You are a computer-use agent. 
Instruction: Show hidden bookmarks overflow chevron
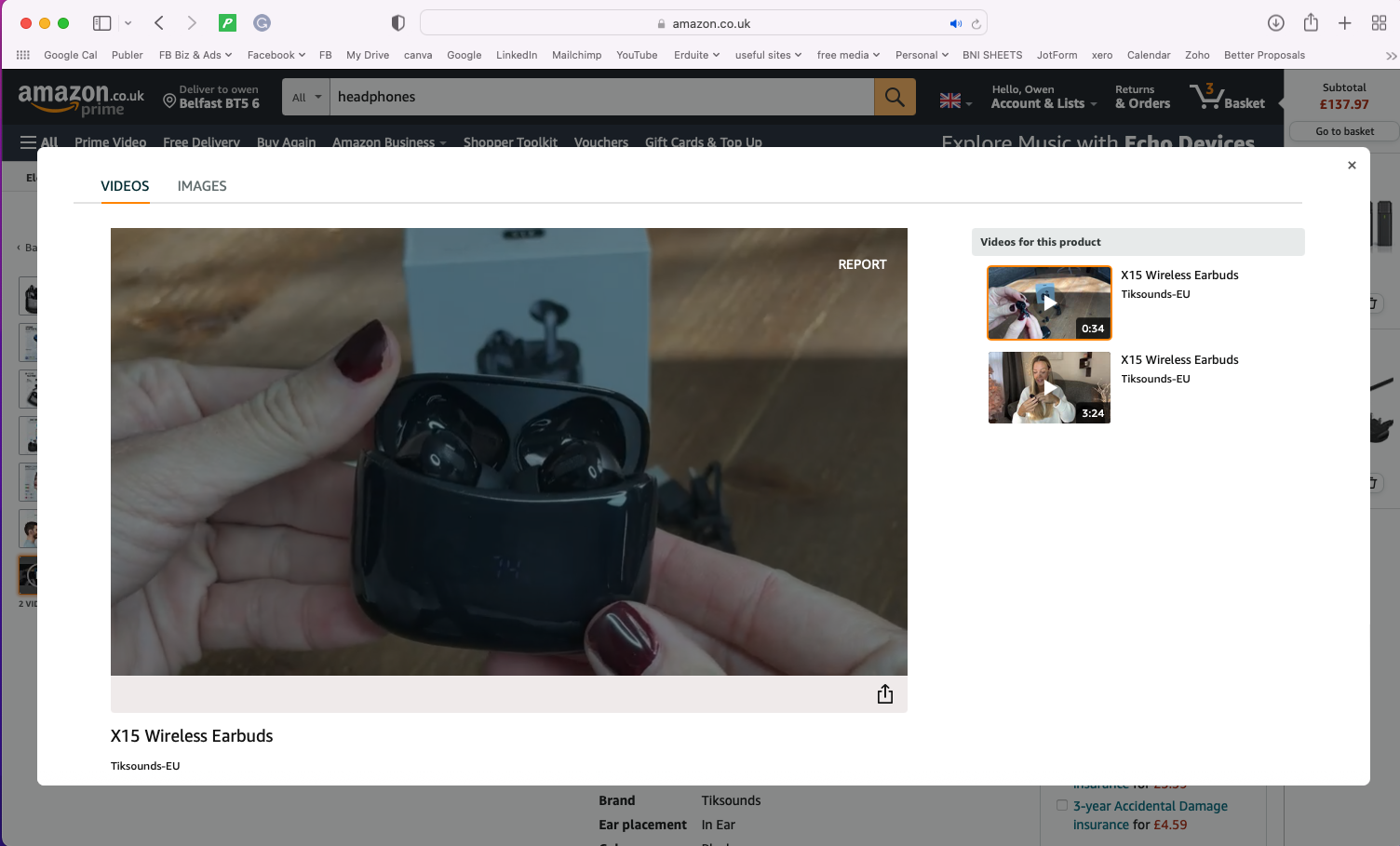click(1391, 56)
